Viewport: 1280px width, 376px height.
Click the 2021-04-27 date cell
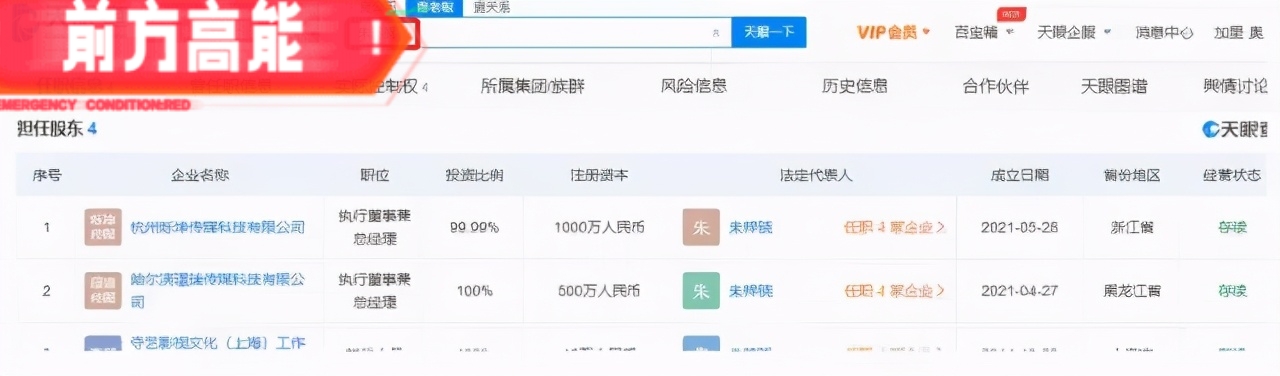pyautogui.click(x=1020, y=291)
